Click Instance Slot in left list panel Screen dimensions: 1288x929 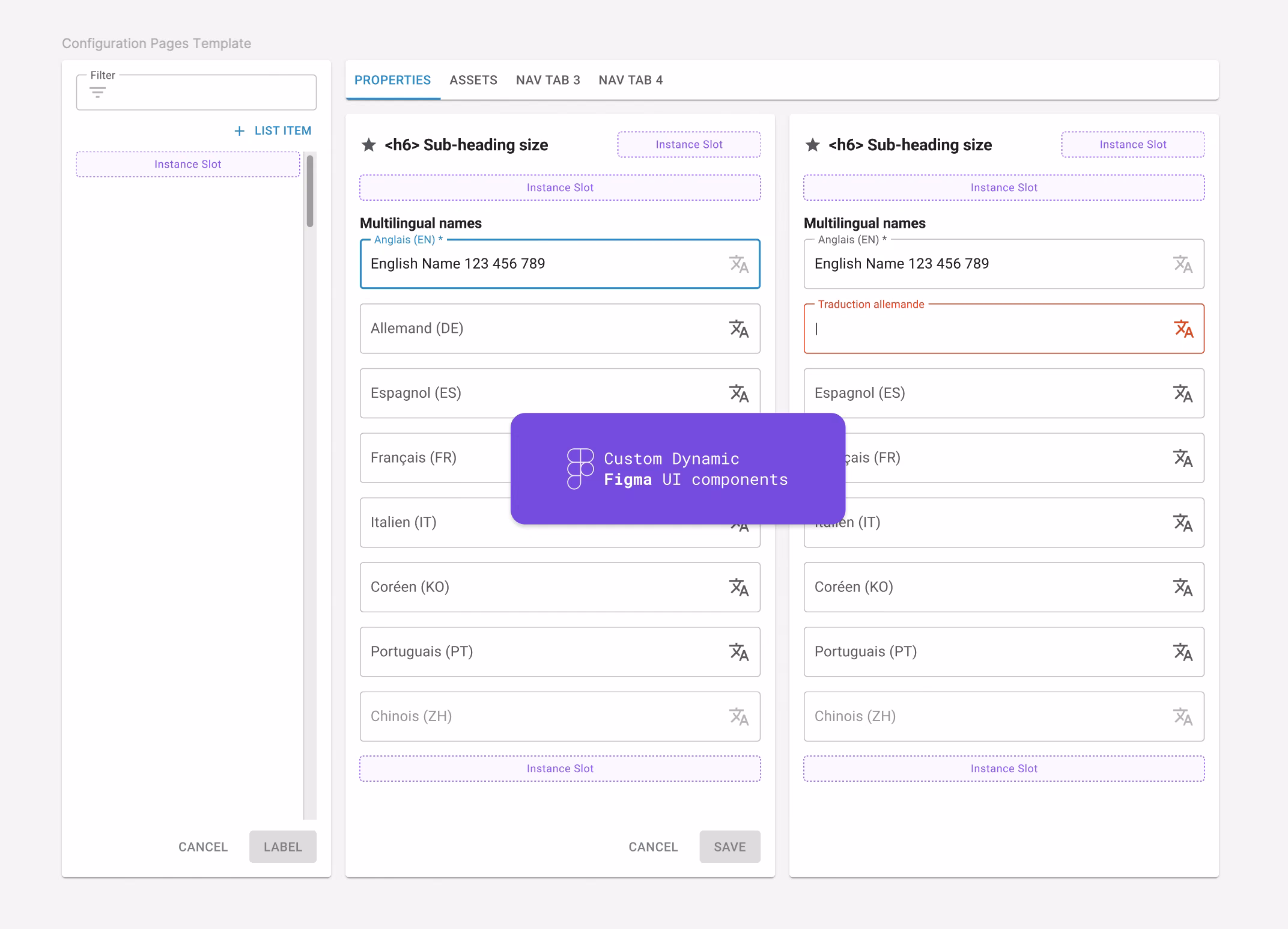point(188,165)
